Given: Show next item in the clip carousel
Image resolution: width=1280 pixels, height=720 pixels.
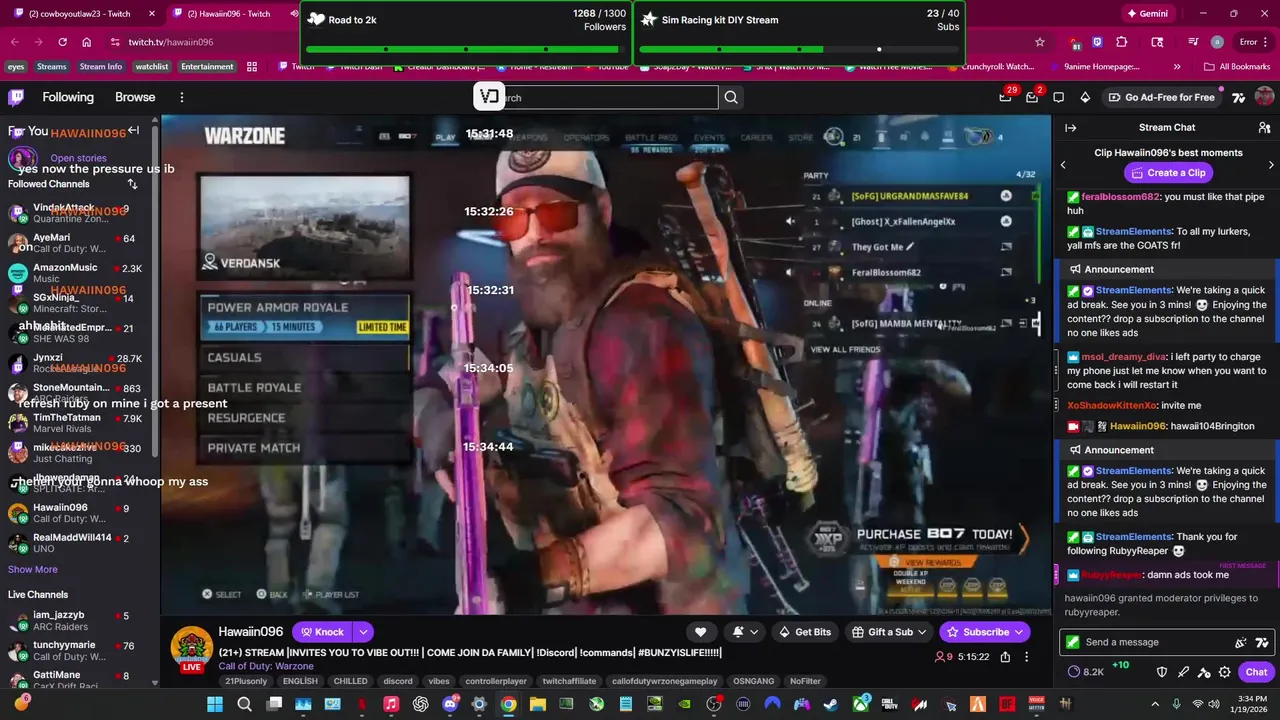Looking at the screenshot, I should click(x=1271, y=164).
